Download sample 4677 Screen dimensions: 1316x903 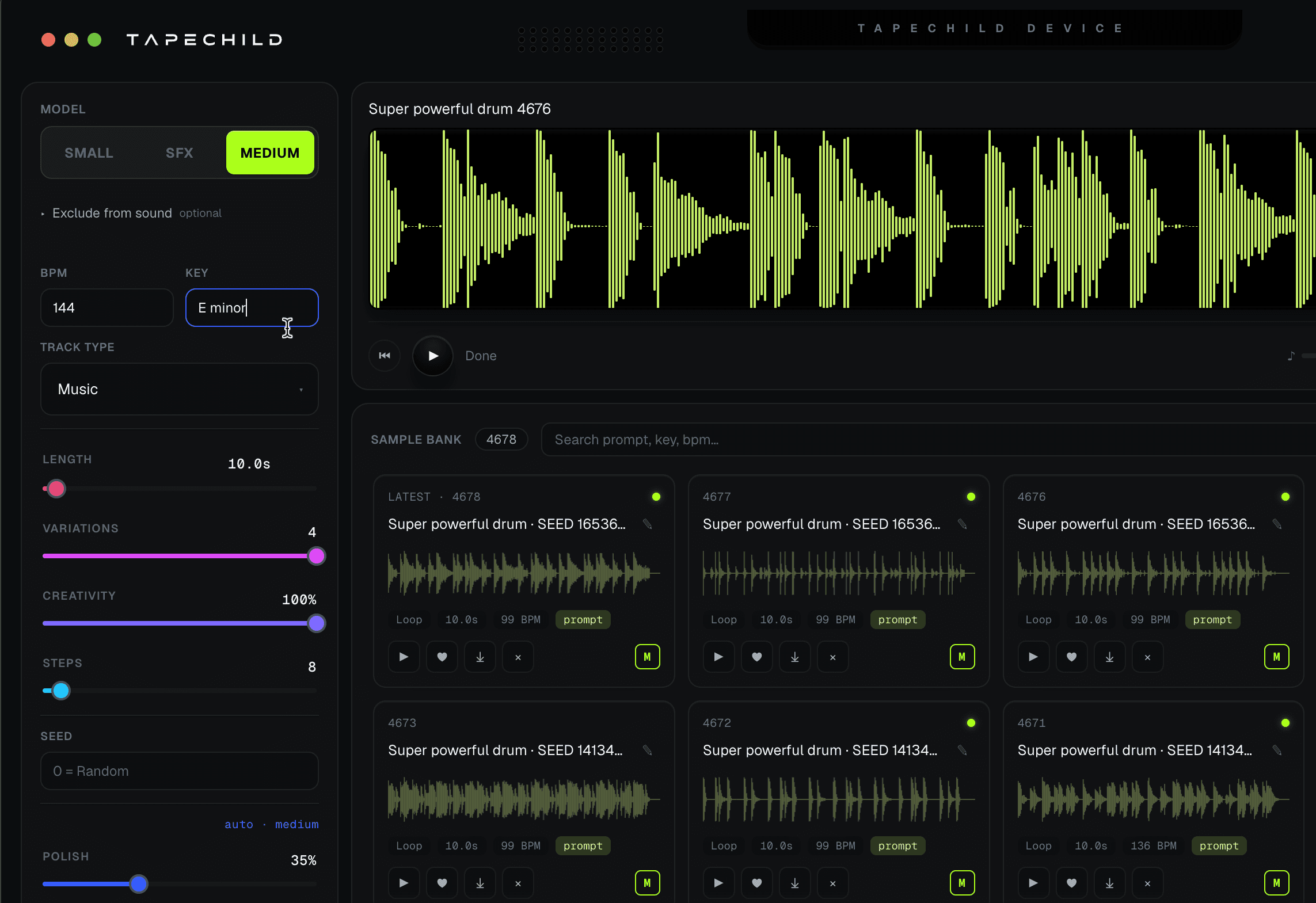pos(795,657)
